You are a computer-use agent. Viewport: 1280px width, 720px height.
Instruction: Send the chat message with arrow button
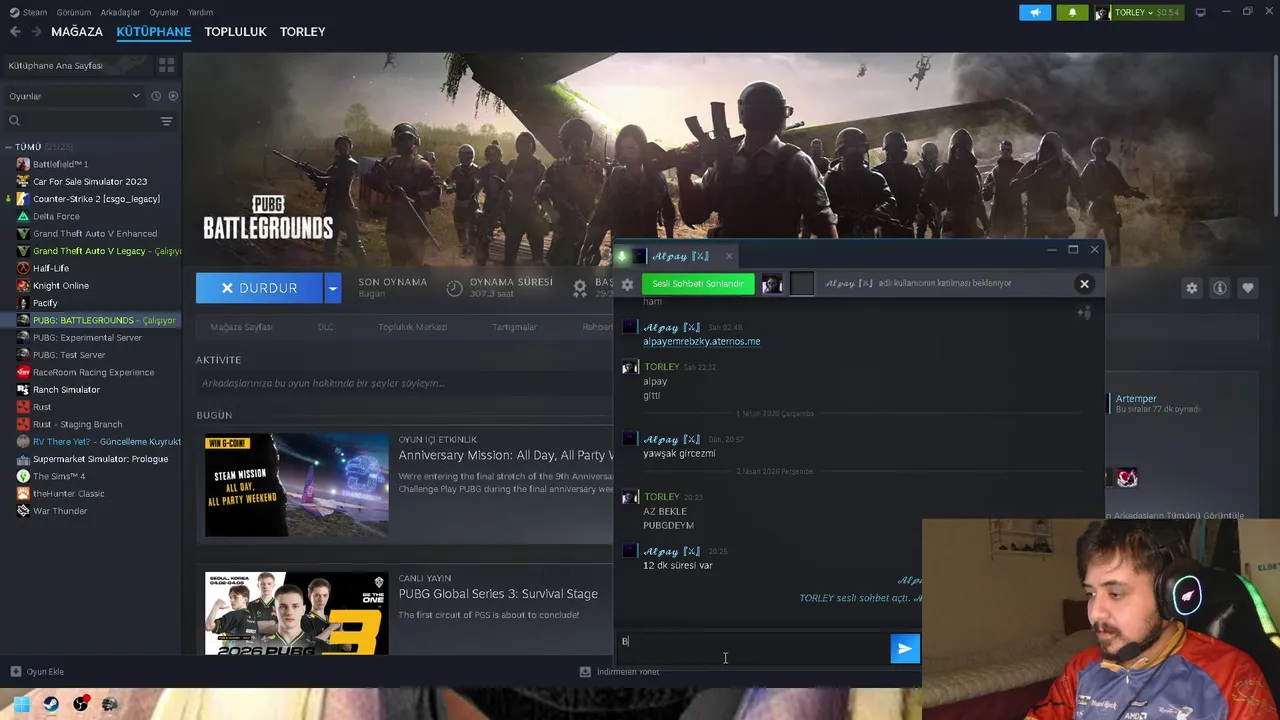click(905, 649)
